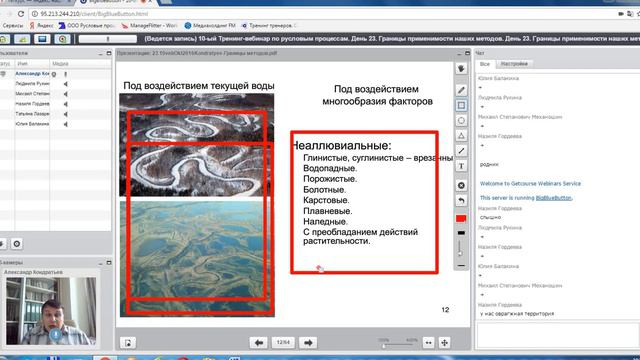
Task: Clear all whiteboard annotations
Action: pyautogui.click(x=461, y=186)
